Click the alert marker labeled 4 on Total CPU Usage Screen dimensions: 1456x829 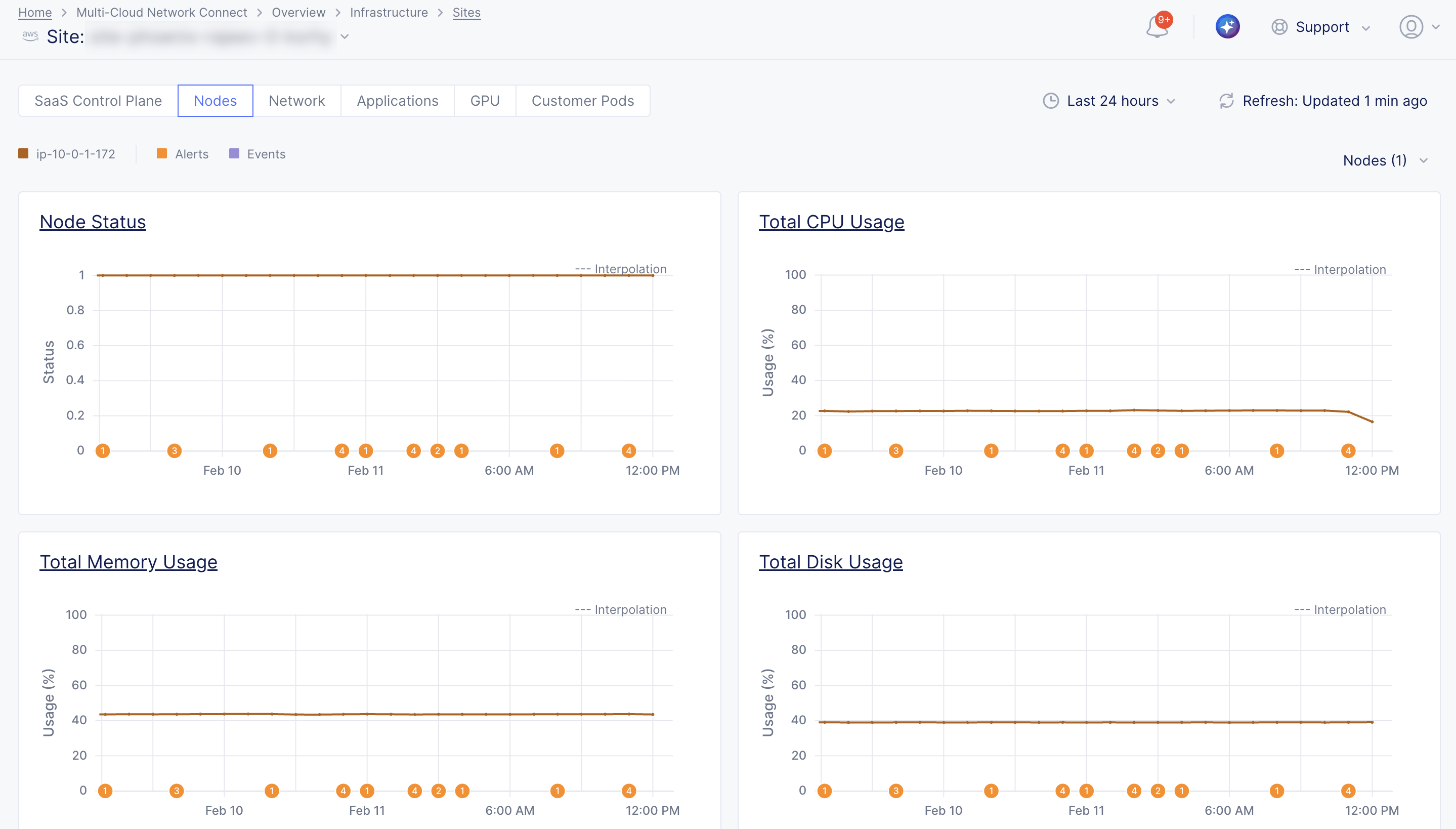[1063, 450]
